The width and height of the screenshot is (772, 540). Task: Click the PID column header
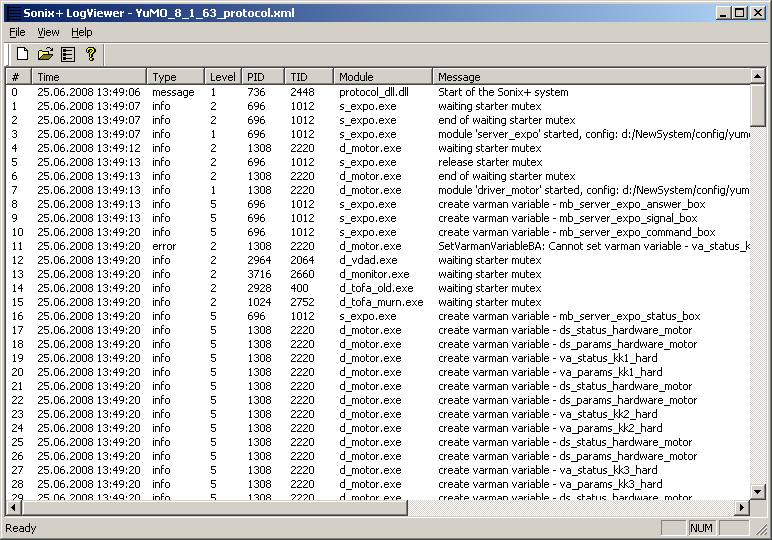262,76
